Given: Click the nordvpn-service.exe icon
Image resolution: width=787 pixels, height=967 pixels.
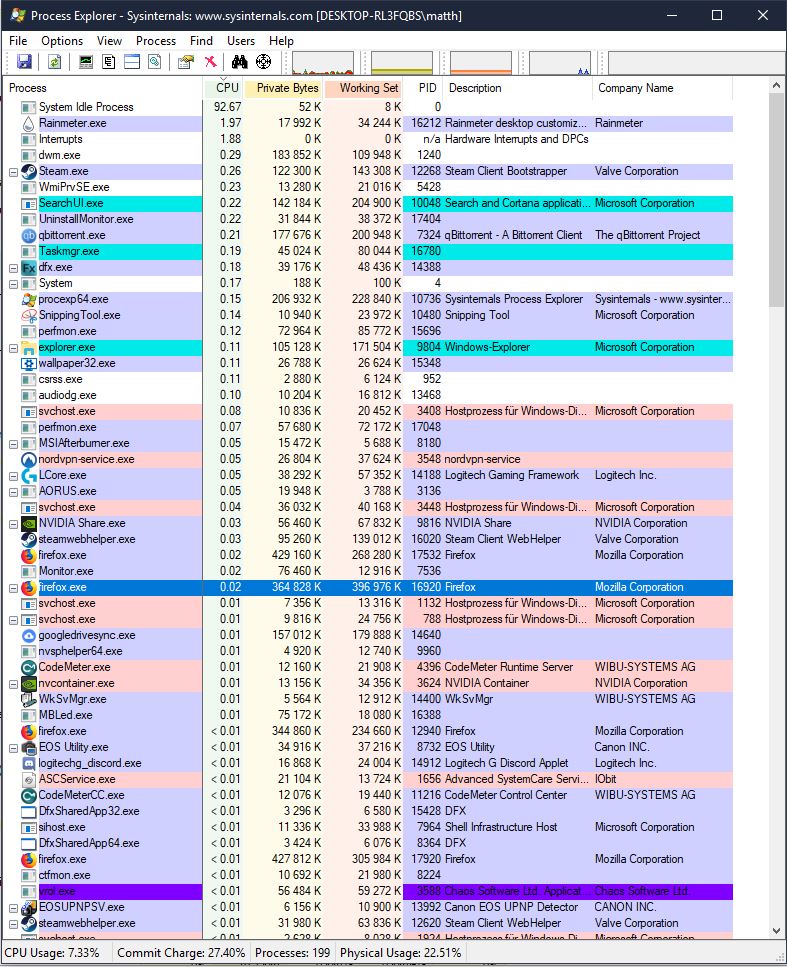Looking at the screenshot, I should (28, 459).
